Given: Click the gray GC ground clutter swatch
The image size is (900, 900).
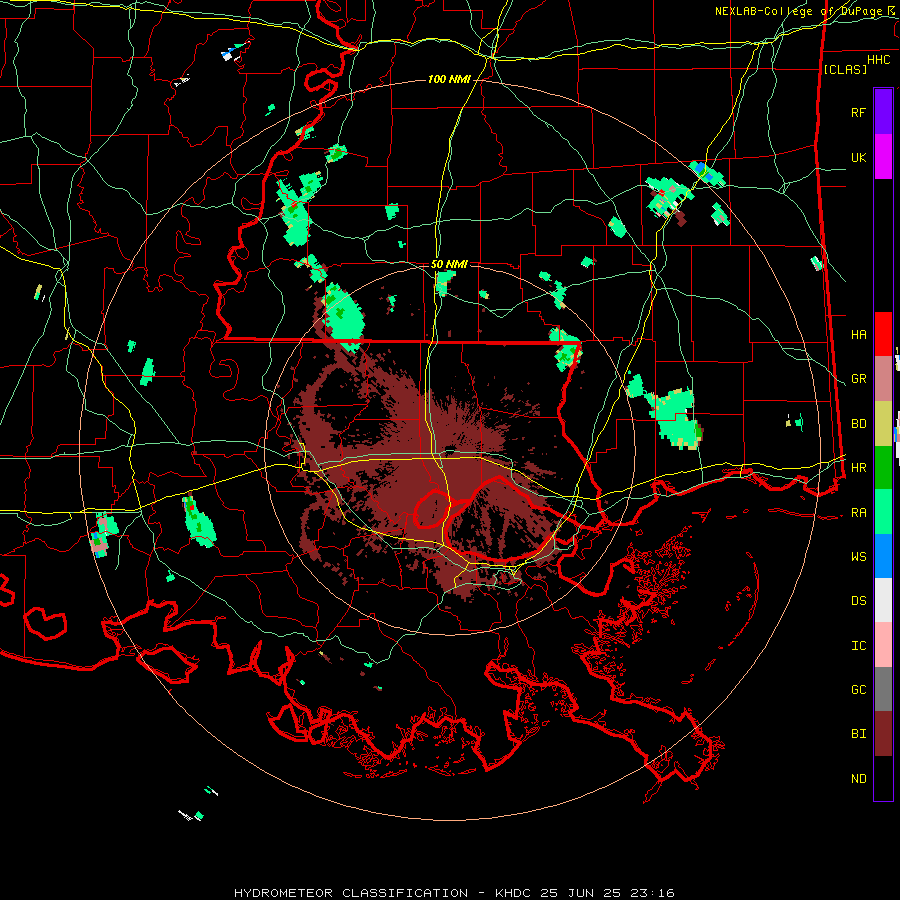Looking at the screenshot, I should pos(883,689).
